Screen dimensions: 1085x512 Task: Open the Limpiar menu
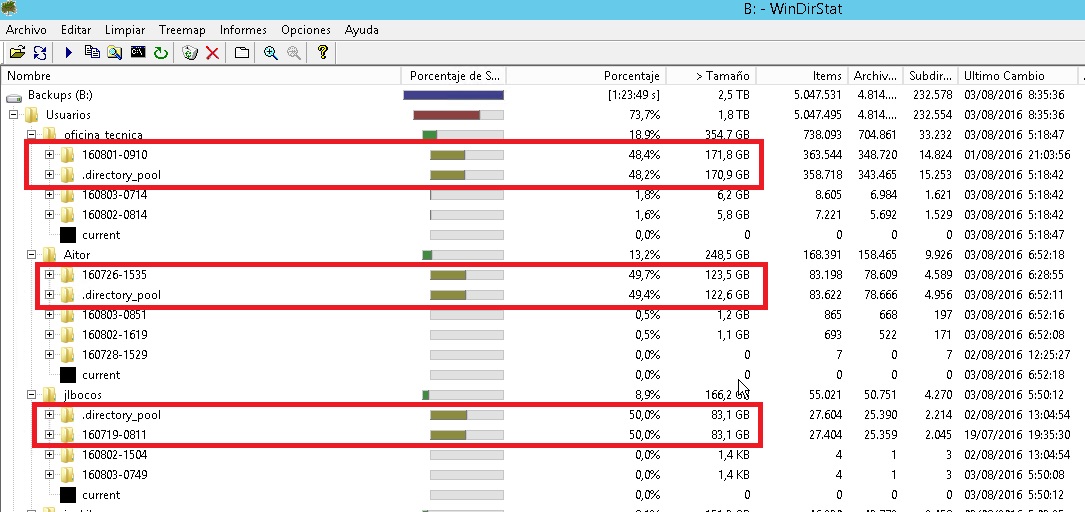124,30
